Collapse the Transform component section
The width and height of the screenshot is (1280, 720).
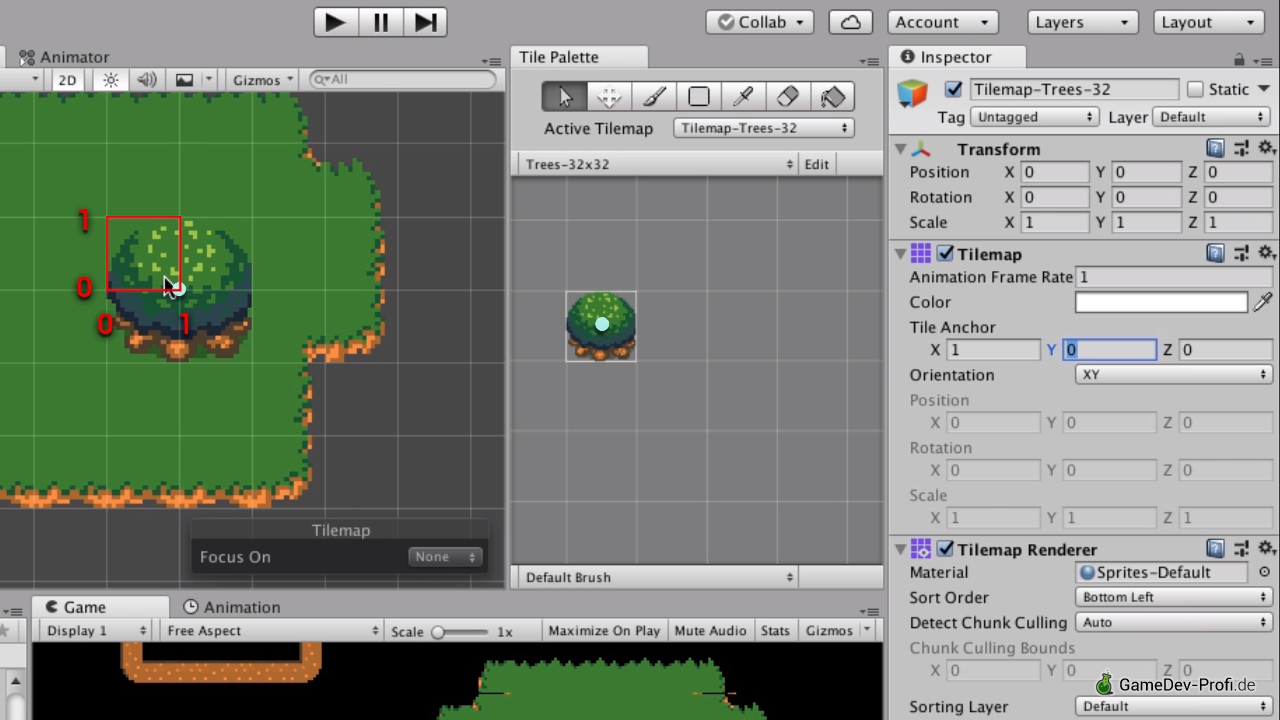[x=901, y=149]
